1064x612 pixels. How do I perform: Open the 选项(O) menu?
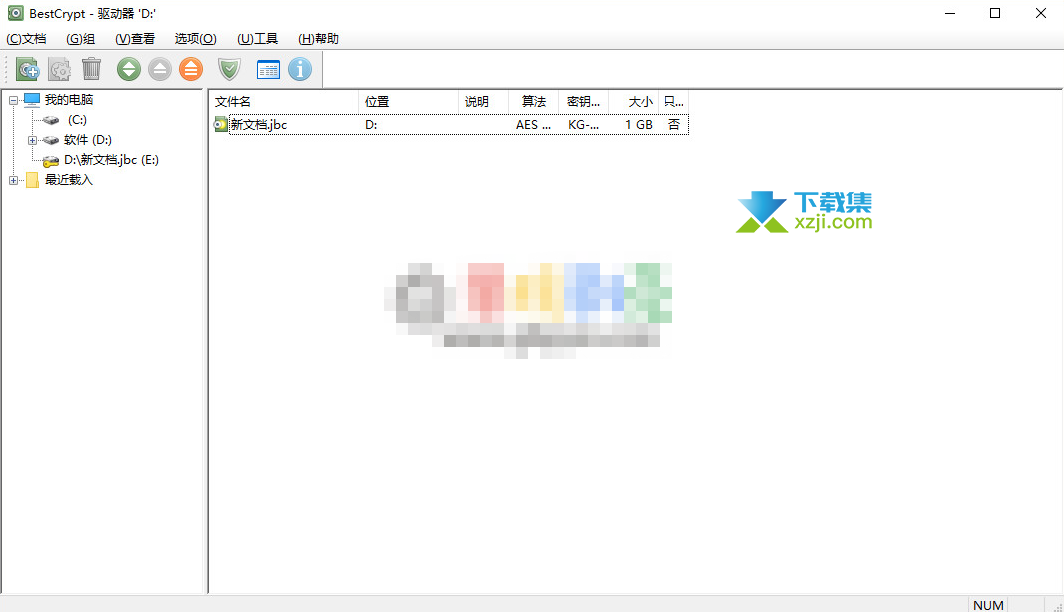195,39
